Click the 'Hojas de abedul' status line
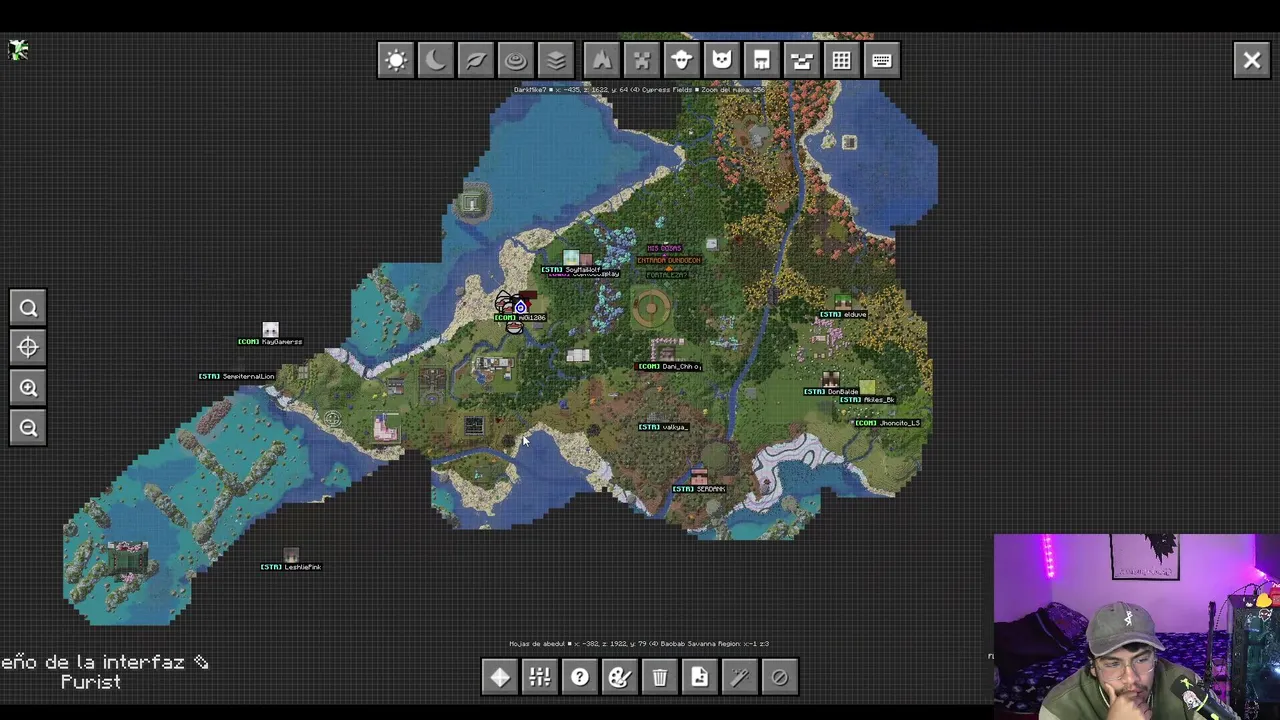1280x720 pixels. pyautogui.click(x=639, y=644)
